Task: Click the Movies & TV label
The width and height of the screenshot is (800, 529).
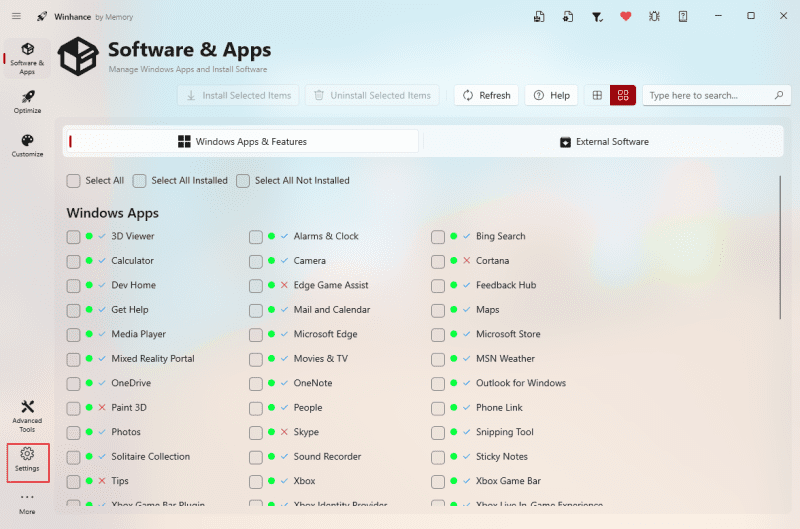Action: [x=320, y=359]
